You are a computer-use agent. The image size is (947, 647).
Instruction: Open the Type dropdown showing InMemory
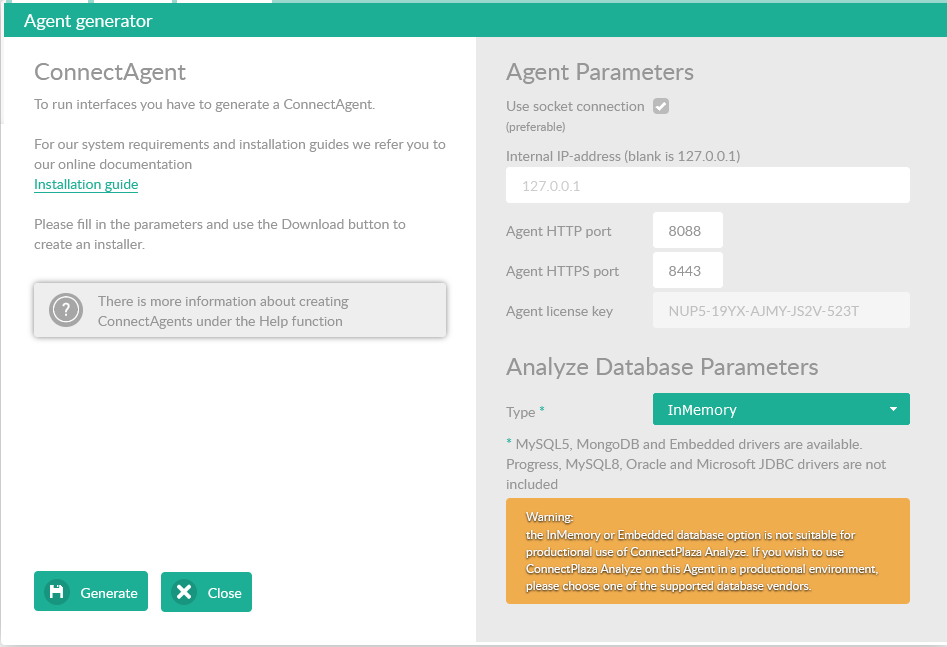(x=781, y=410)
